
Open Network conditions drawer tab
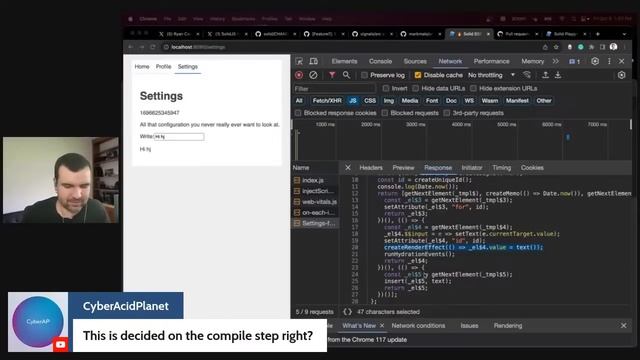pos(418,326)
